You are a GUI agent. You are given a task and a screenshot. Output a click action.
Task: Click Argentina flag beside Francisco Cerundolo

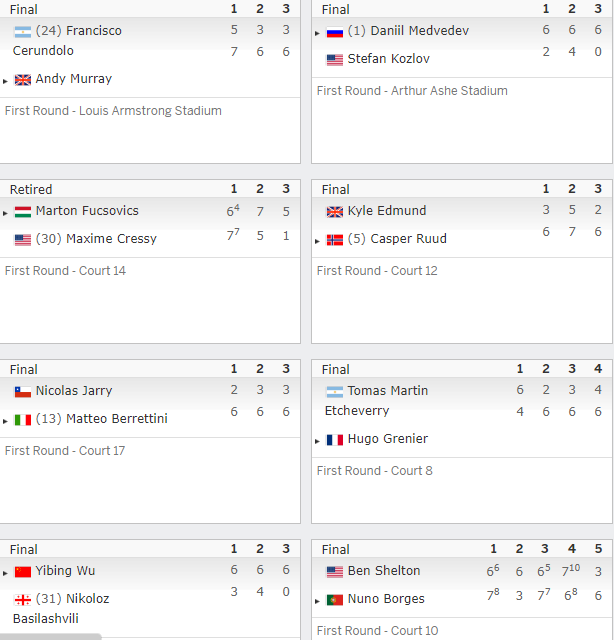pos(22,32)
